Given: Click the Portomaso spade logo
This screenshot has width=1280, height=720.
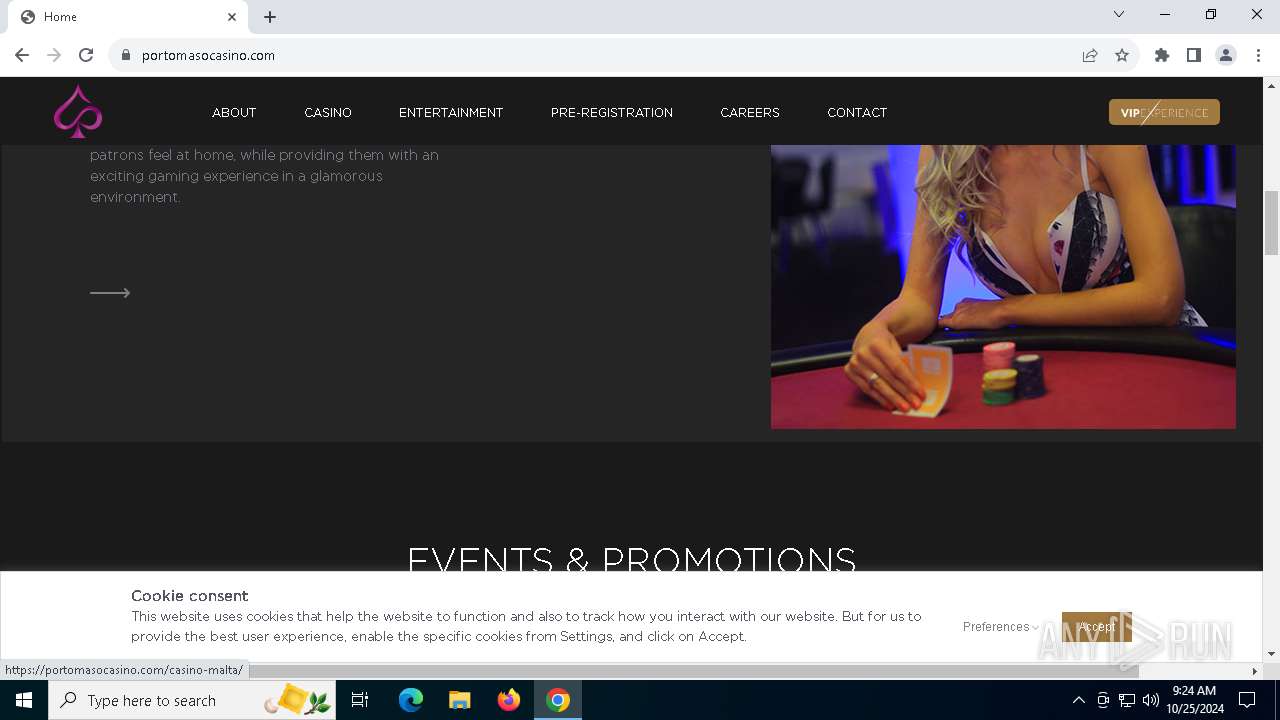Looking at the screenshot, I should tap(78, 111).
